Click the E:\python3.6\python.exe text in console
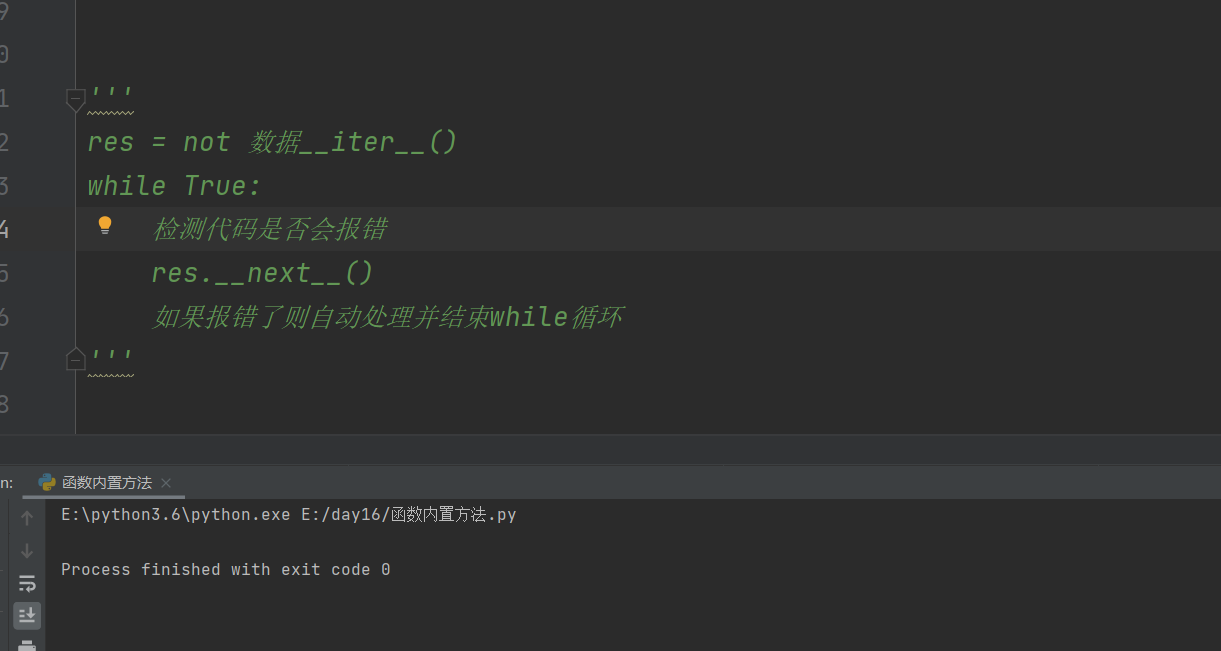The width and height of the screenshot is (1221, 651). (176, 515)
